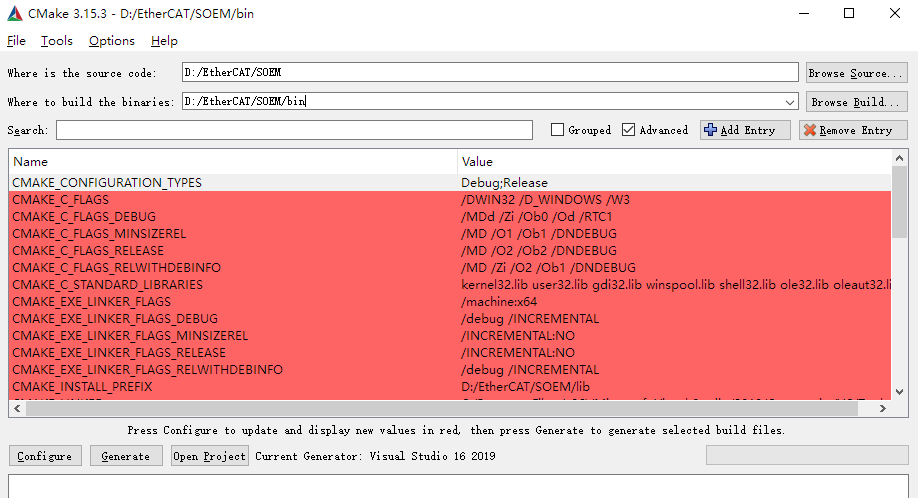Click the /MD /O2 /Ob2 /DNDEBUG value
This screenshot has width=918, height=498.
point(539,250)
